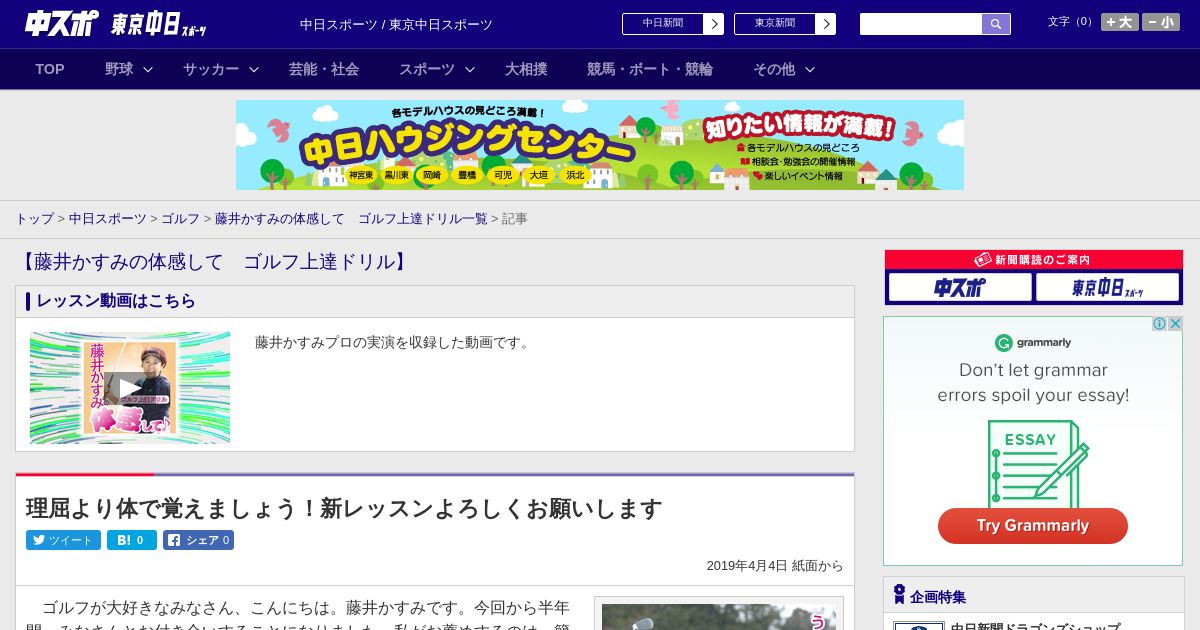Expand the サッカー dropdown chevron
1200x630 pixels.
click(x=254, y=69)
